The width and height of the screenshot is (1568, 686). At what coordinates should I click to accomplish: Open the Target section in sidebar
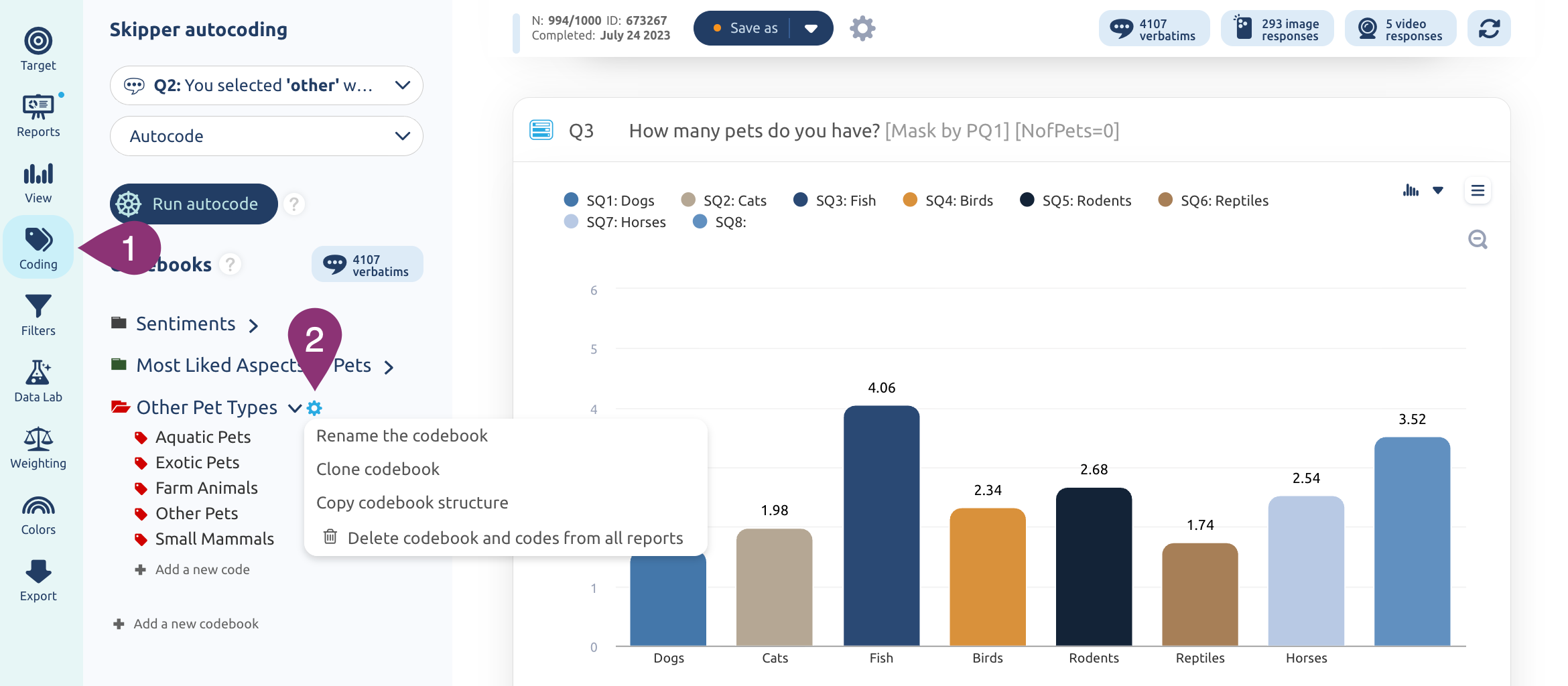coord(38,49)
